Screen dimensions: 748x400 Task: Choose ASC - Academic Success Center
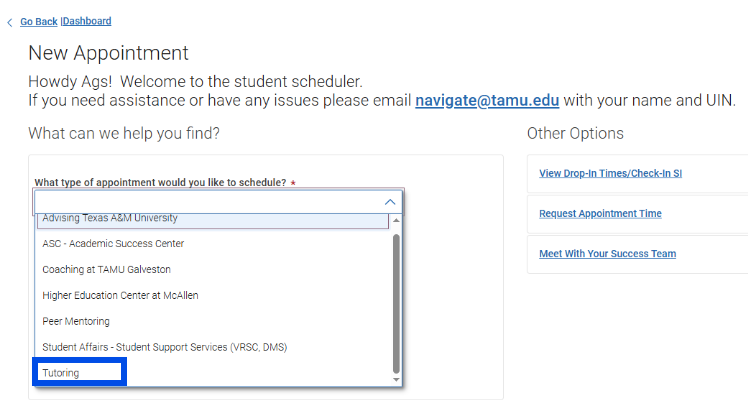113,243
